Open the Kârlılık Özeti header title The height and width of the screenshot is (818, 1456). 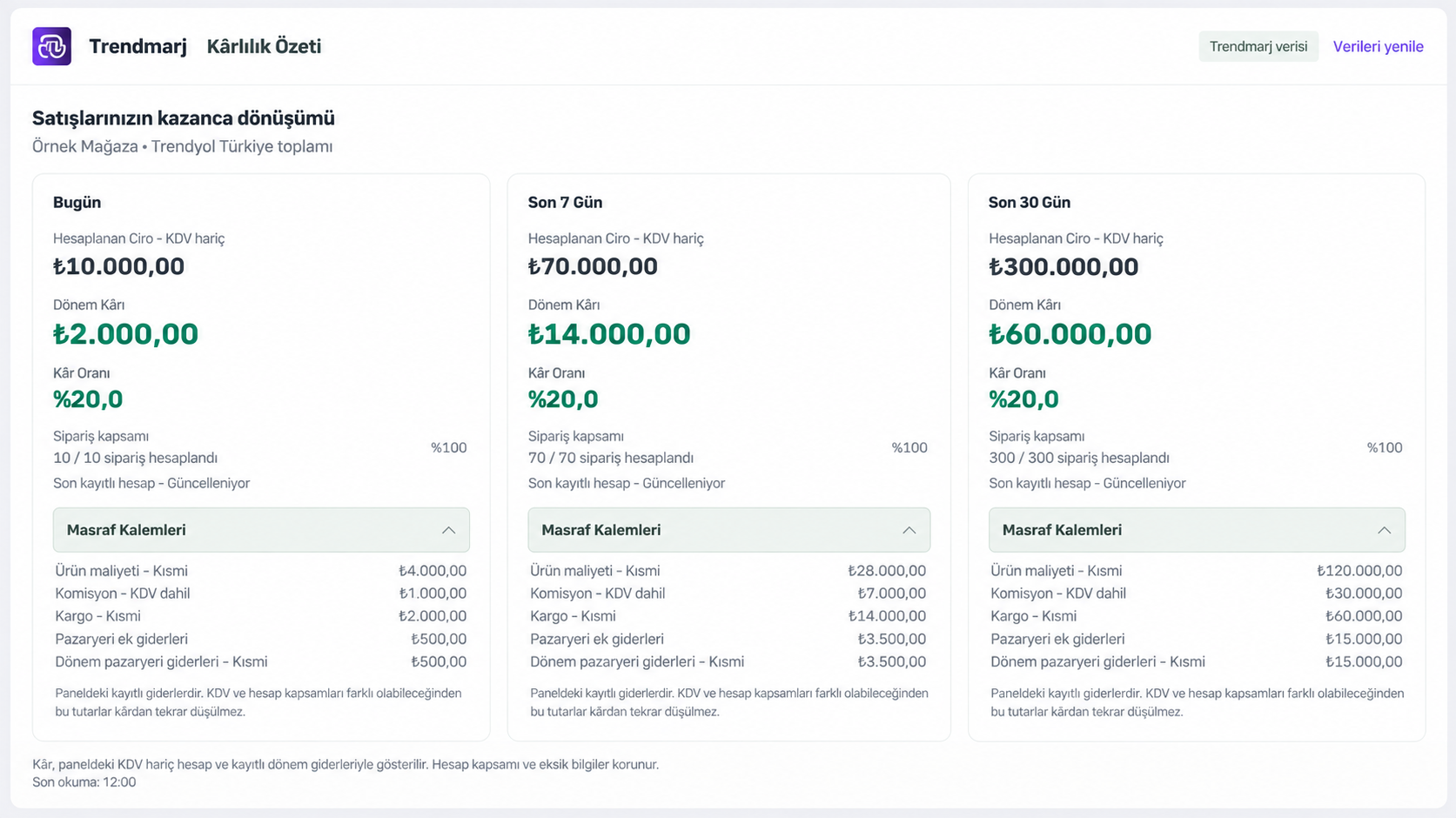click(x=264, y=46)
